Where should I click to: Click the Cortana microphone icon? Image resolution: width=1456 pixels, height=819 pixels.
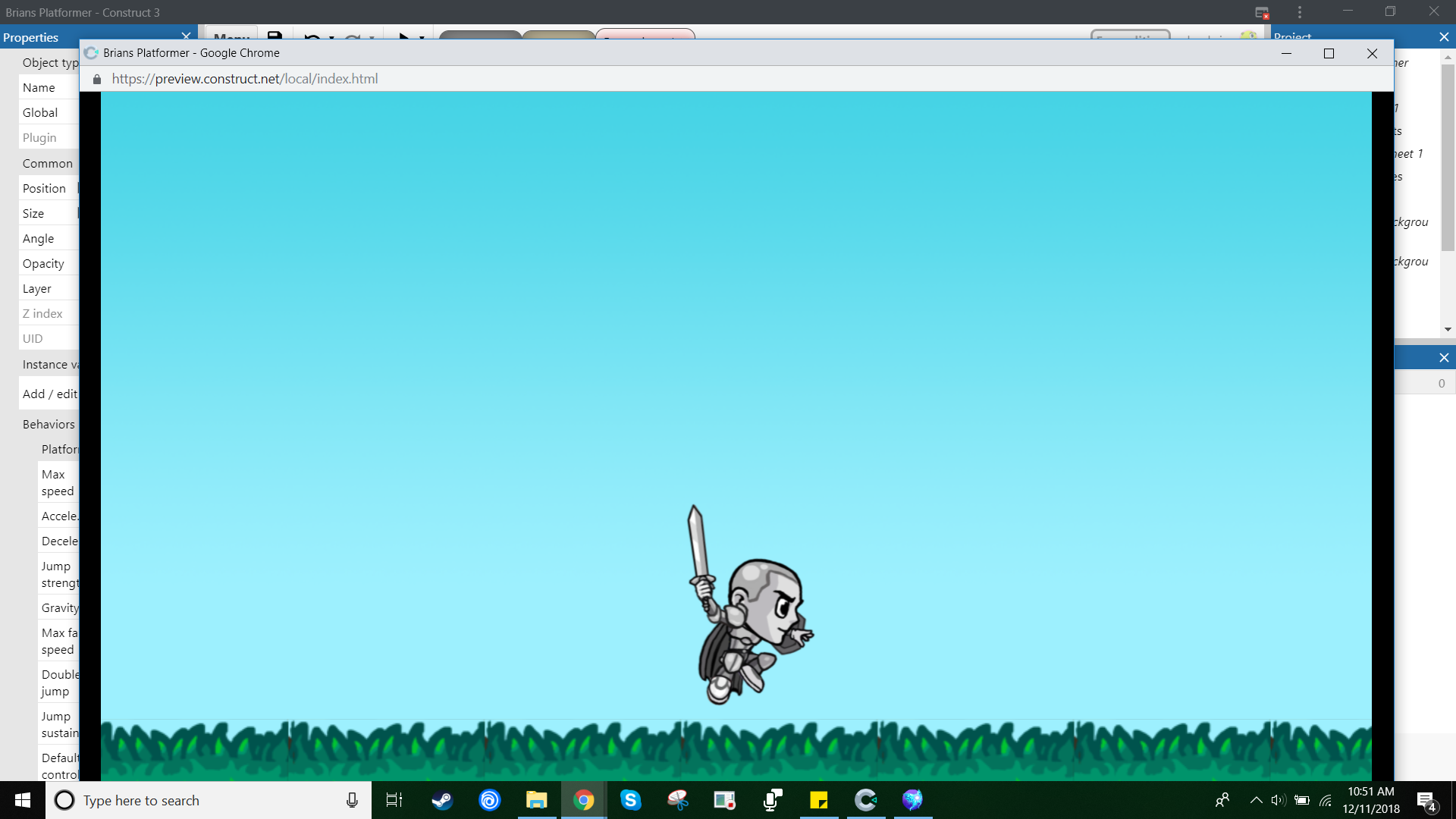[x=352, y=800]
